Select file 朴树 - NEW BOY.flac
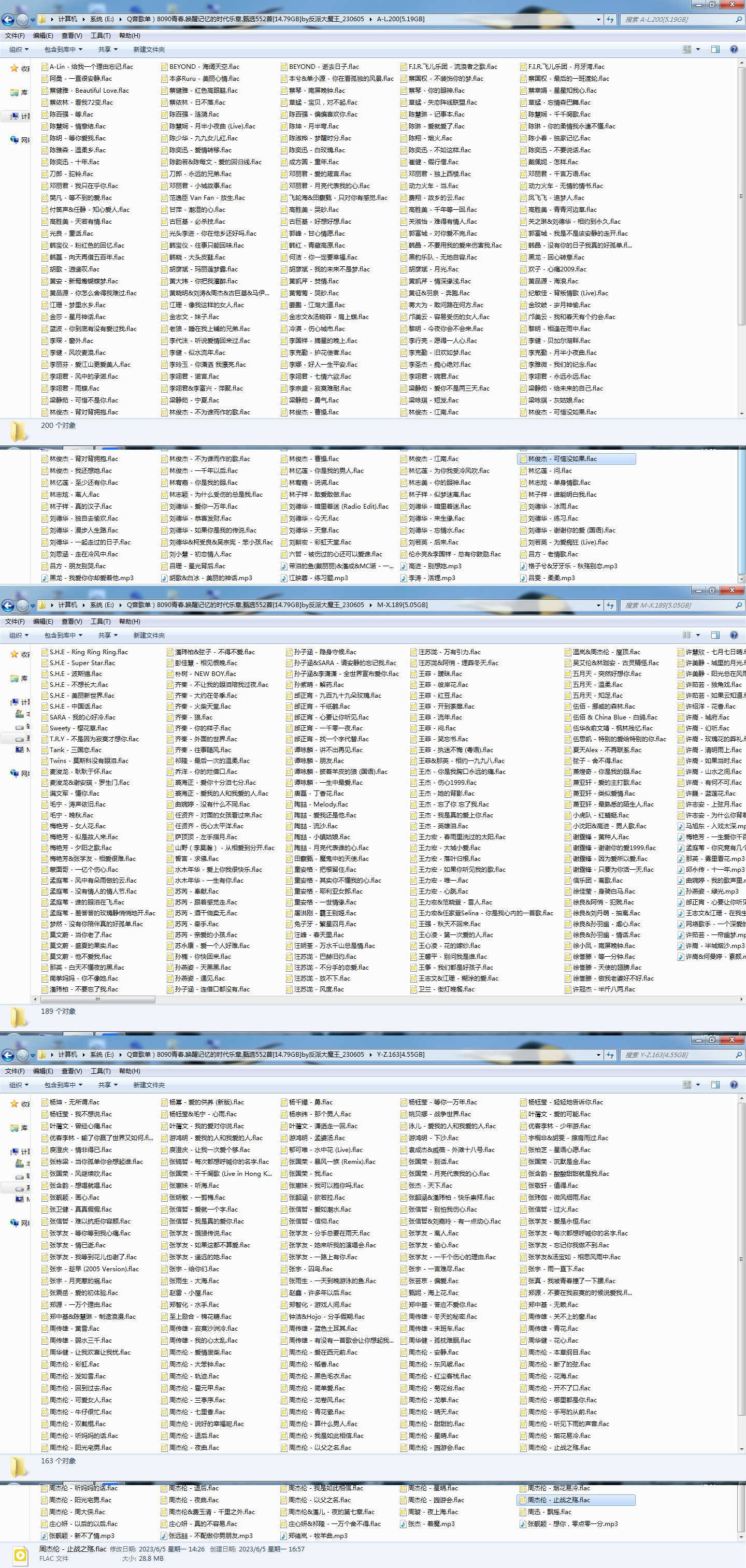 click(202, 674)
